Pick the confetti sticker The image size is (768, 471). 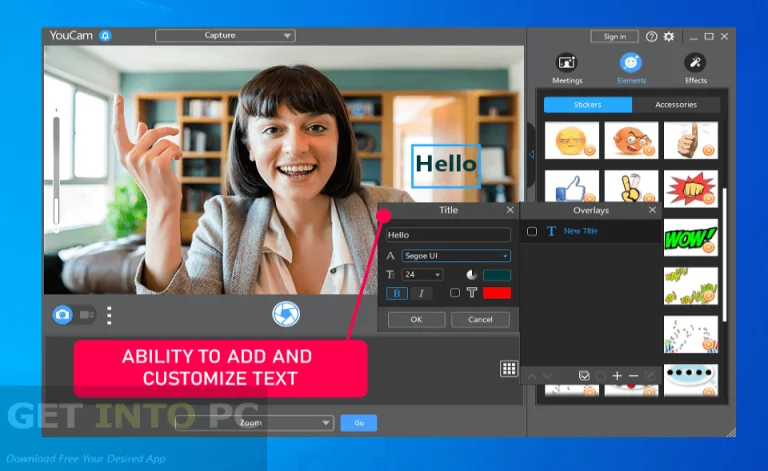(x=691, y=334)
